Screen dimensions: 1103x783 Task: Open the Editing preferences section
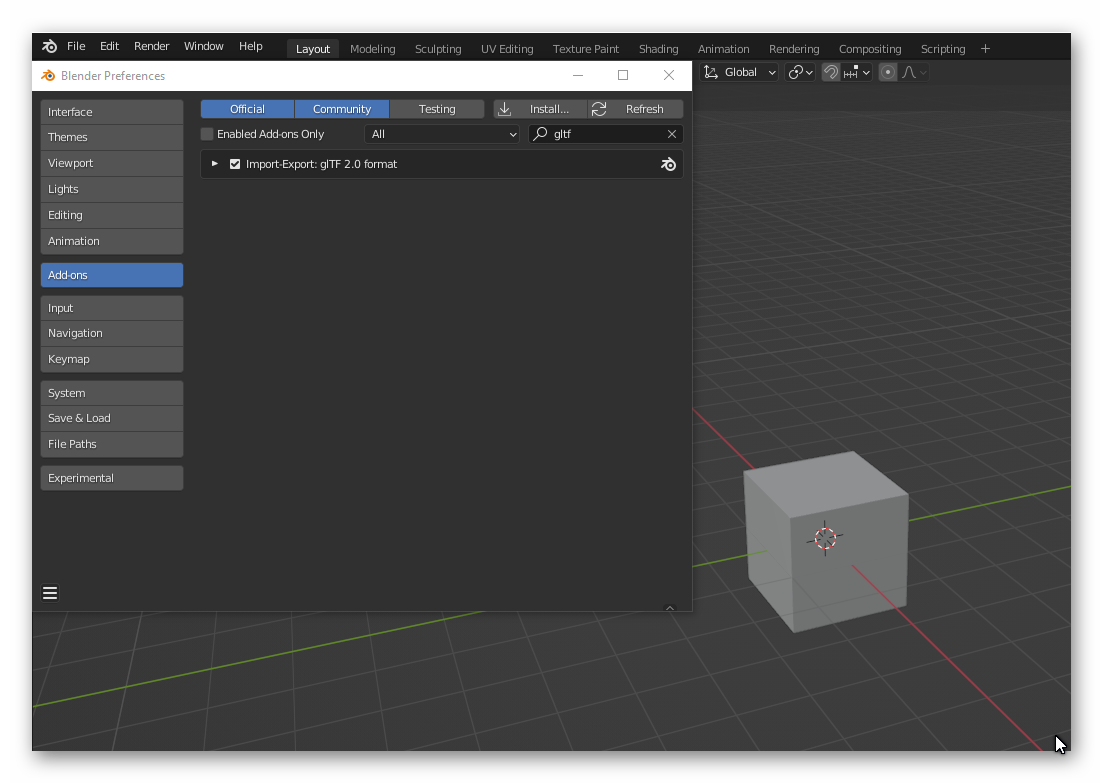112,215
